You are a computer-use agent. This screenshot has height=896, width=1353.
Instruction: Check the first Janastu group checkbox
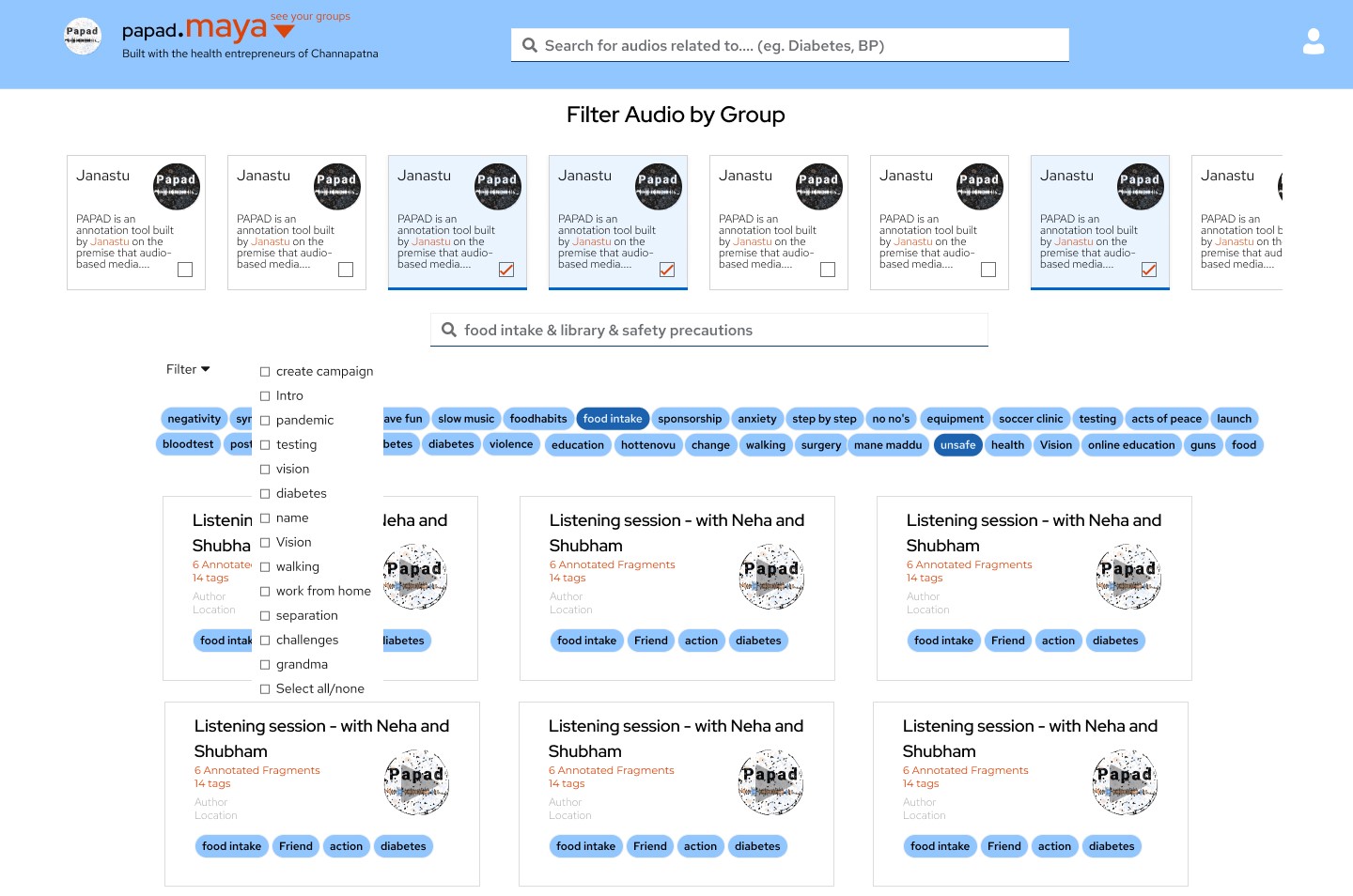[185, 270]
